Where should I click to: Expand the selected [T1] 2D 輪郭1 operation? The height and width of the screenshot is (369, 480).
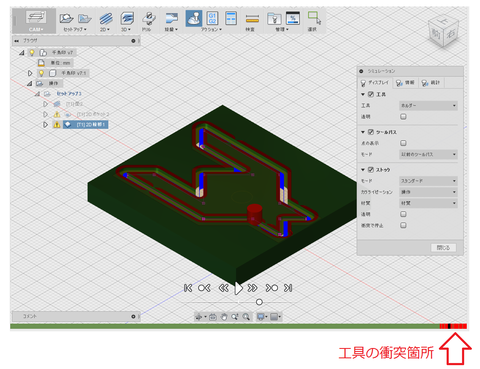pos(46,125)
